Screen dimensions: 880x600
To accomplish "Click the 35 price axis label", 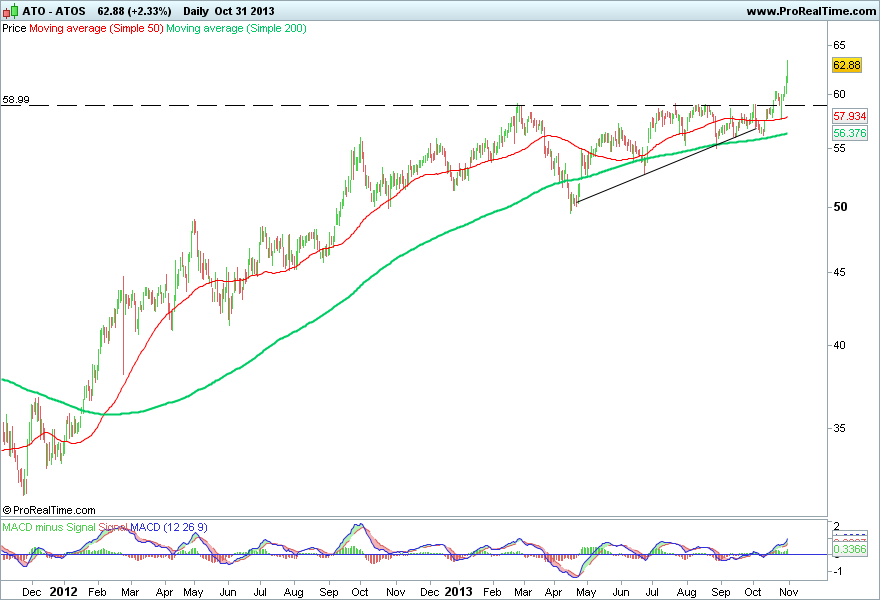I will (x=839, y=428).
